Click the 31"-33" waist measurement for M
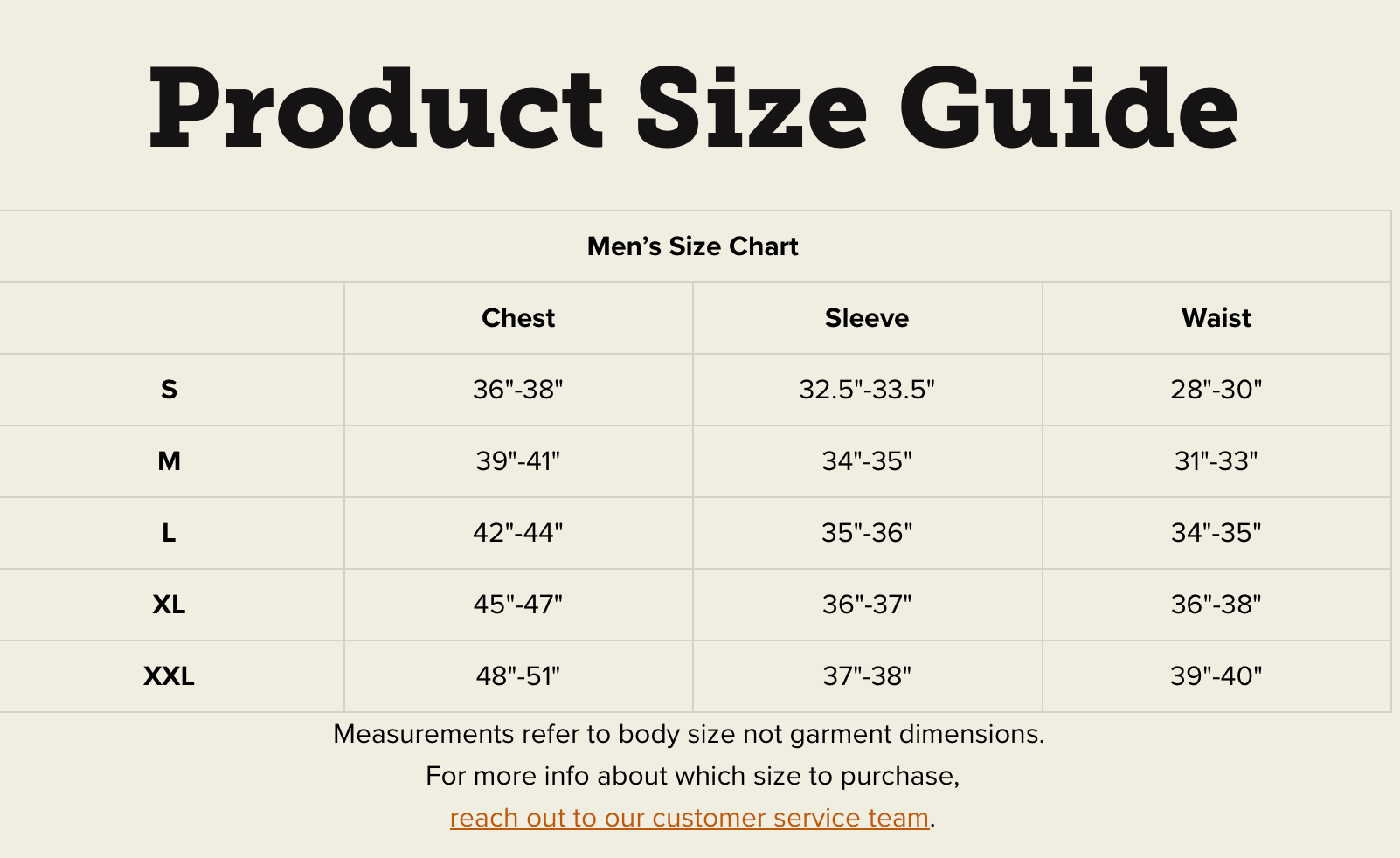This screenshot has width=1400, height=858. click(x=1216, y=461)
